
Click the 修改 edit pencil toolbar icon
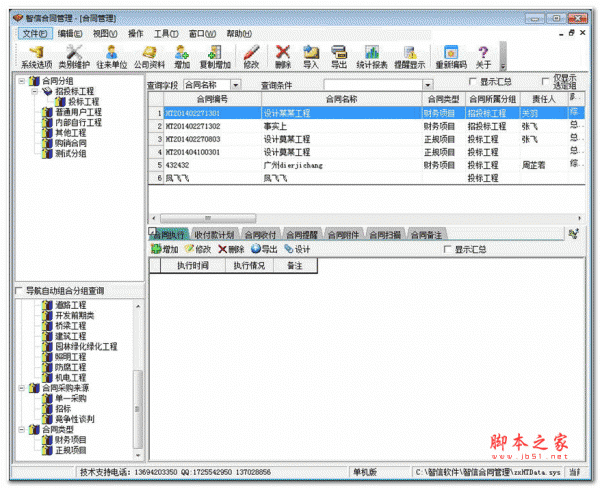point(251,57)
